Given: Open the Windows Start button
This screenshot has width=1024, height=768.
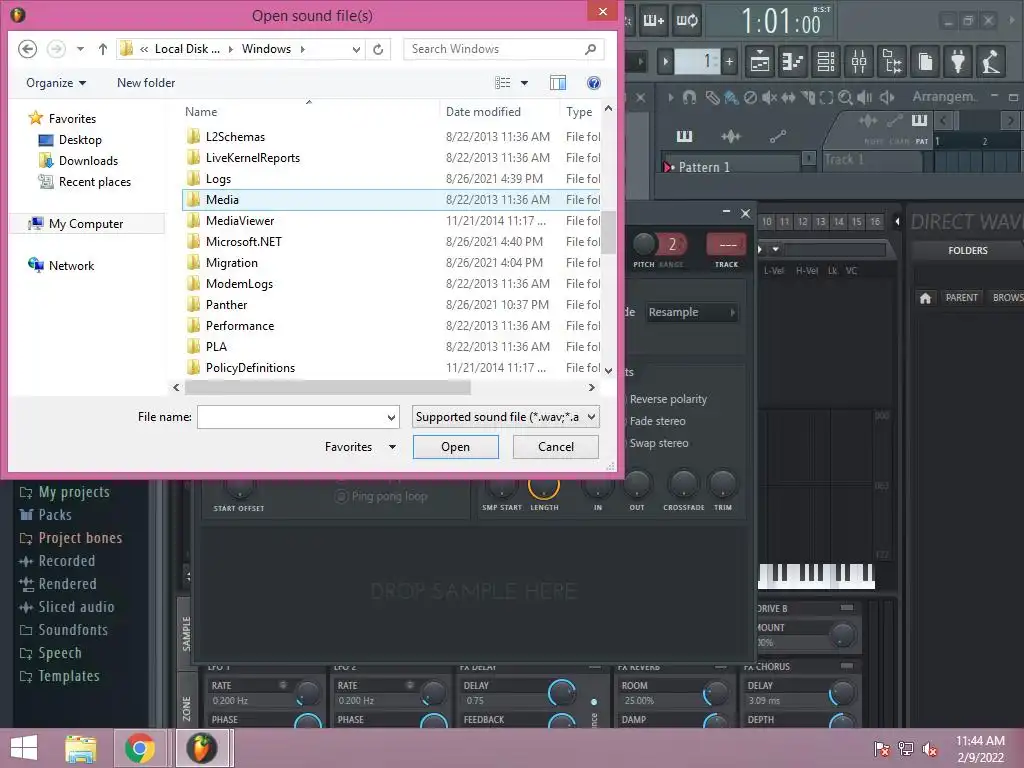Looking at the screenshot, I should (24, 748).
